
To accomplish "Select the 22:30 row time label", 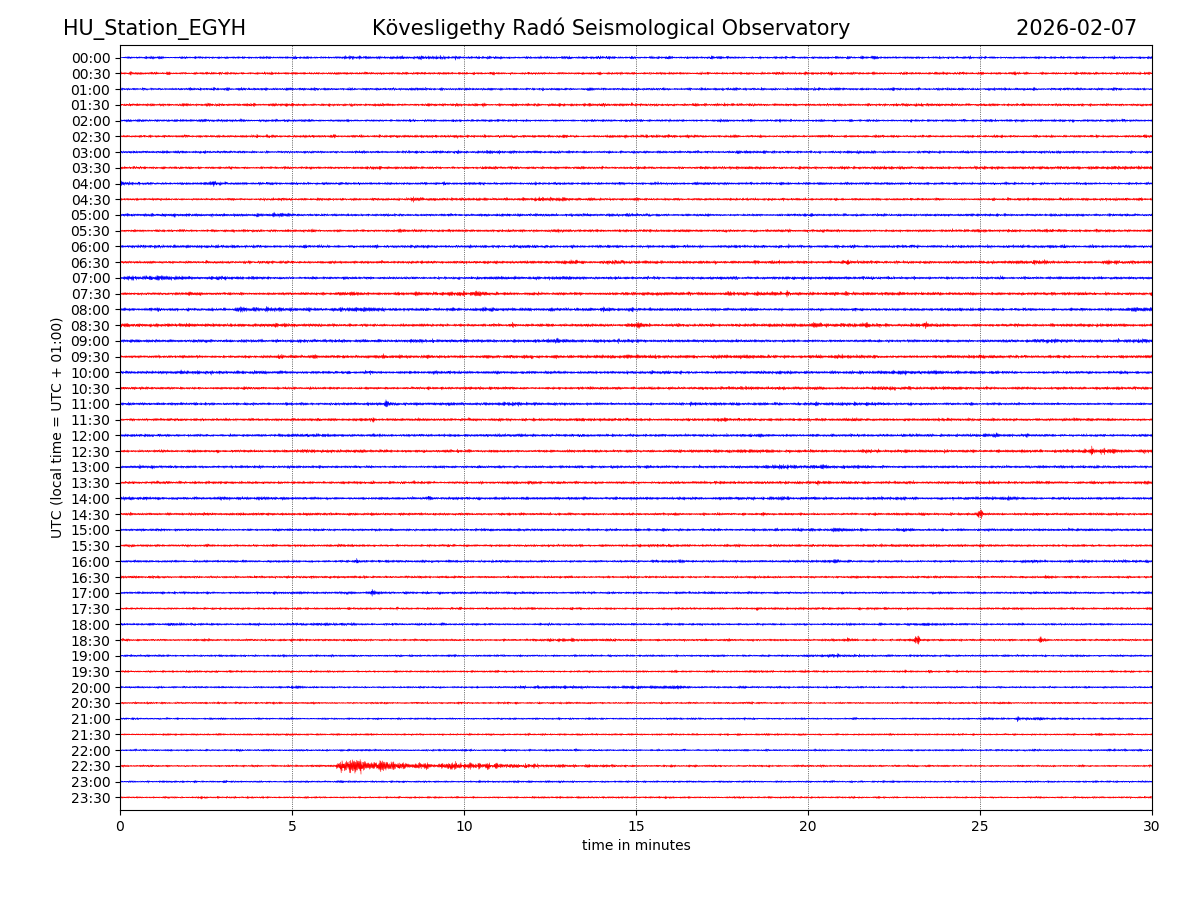I will tap(91, 766).
